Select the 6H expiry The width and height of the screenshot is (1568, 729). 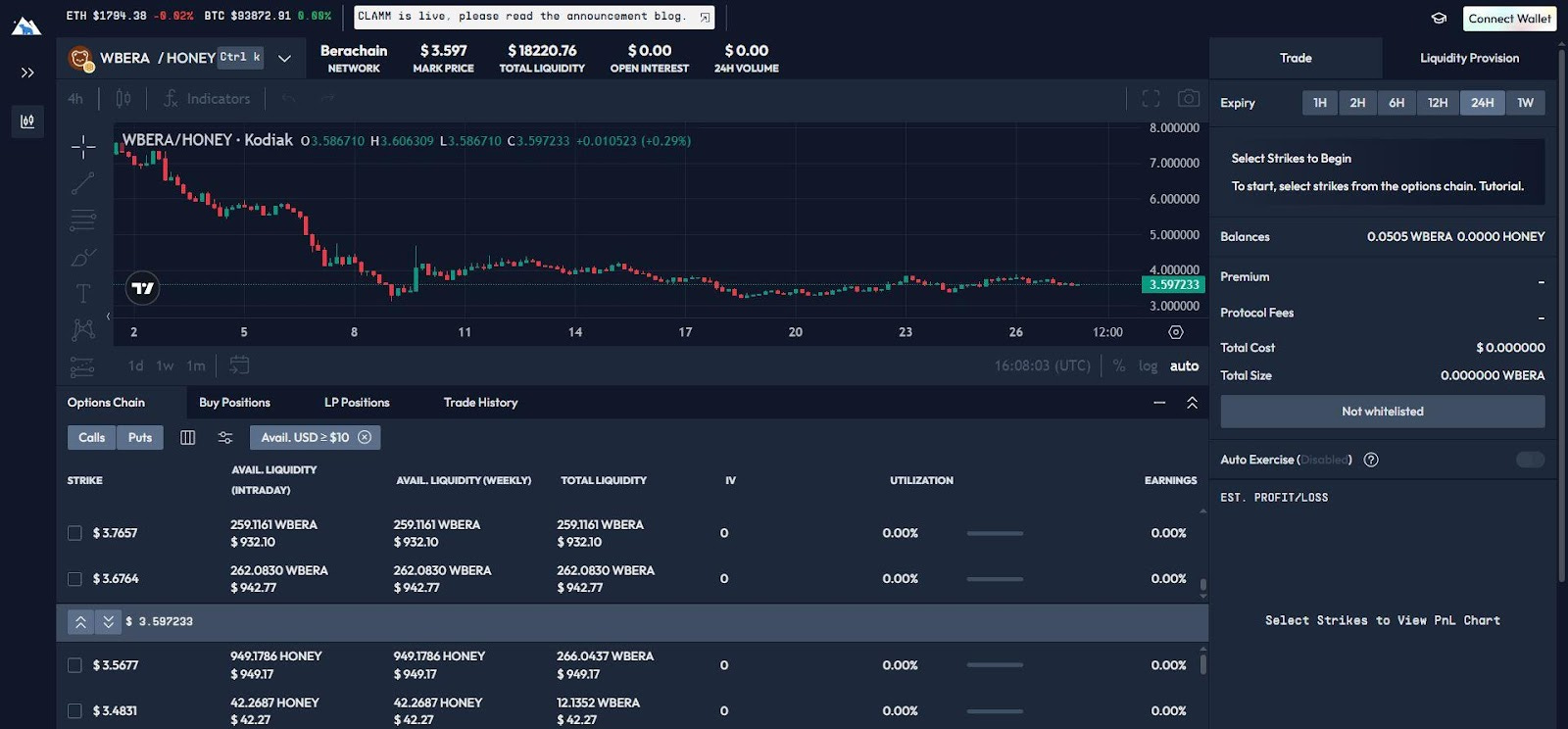[1396, 103]
